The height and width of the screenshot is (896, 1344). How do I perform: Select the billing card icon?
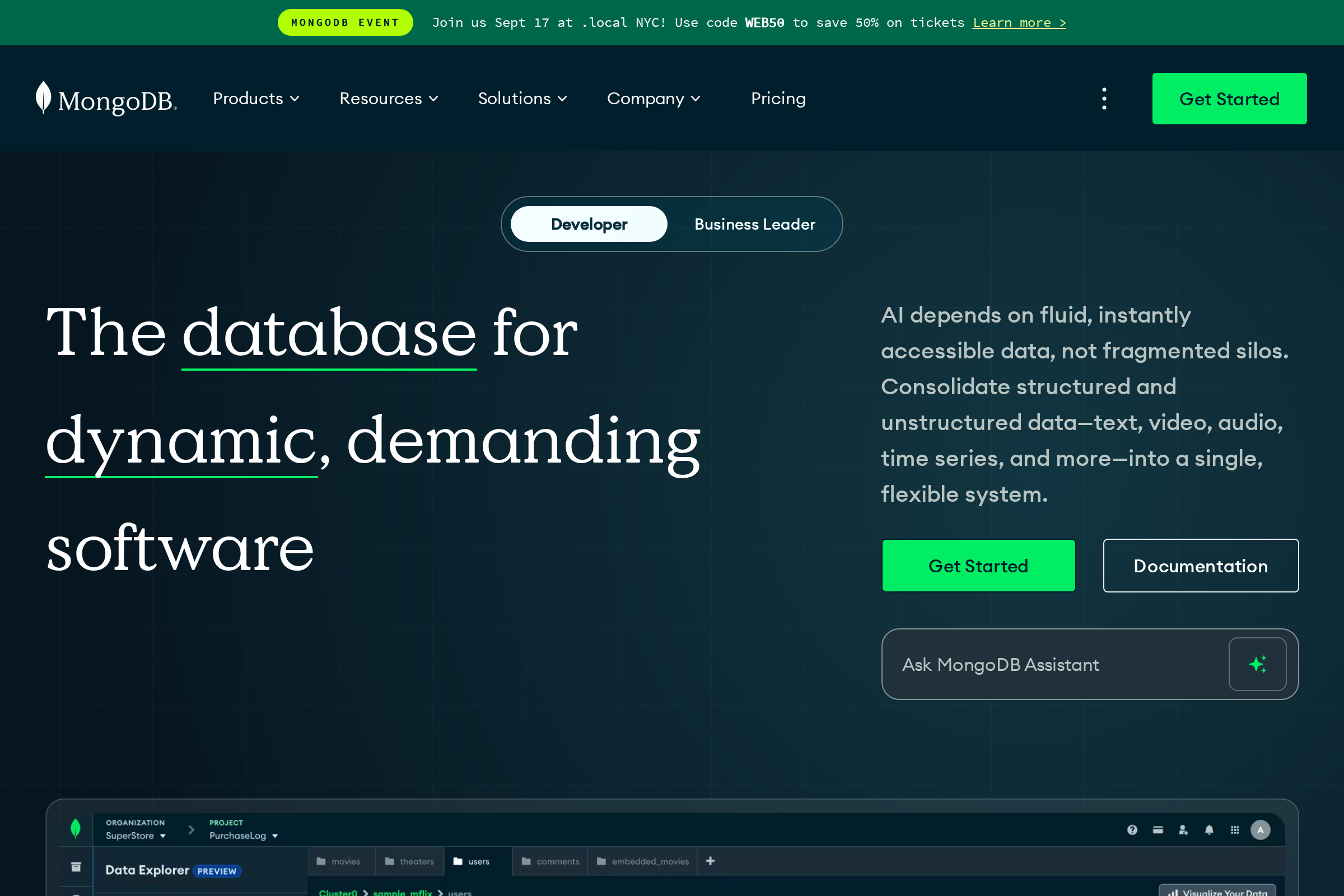pyautogui.click(x=1158, y=830)
